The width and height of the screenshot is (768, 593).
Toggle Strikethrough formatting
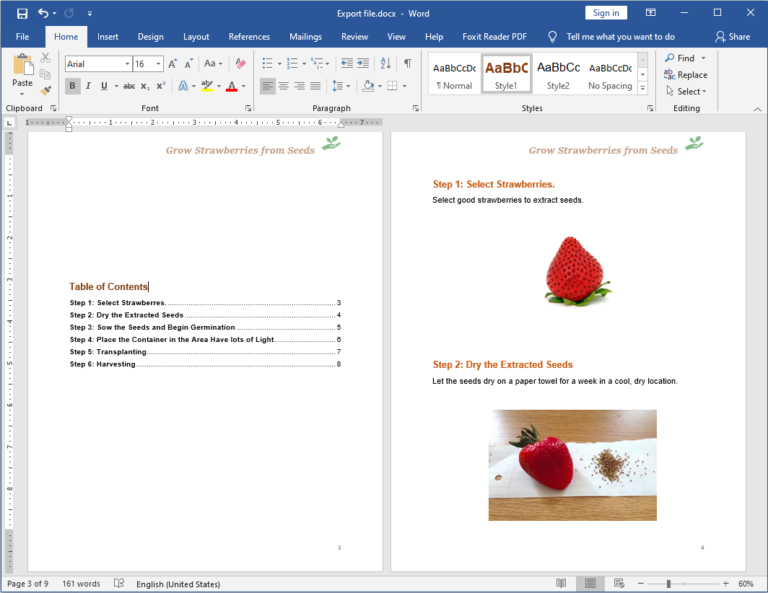click(x=129, y=86)
